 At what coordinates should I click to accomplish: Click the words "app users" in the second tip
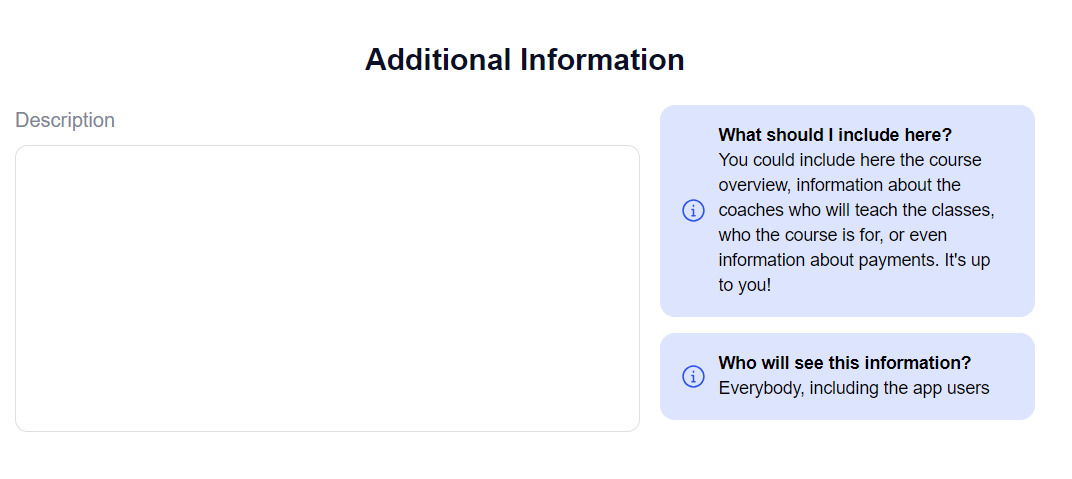(951, 388)
